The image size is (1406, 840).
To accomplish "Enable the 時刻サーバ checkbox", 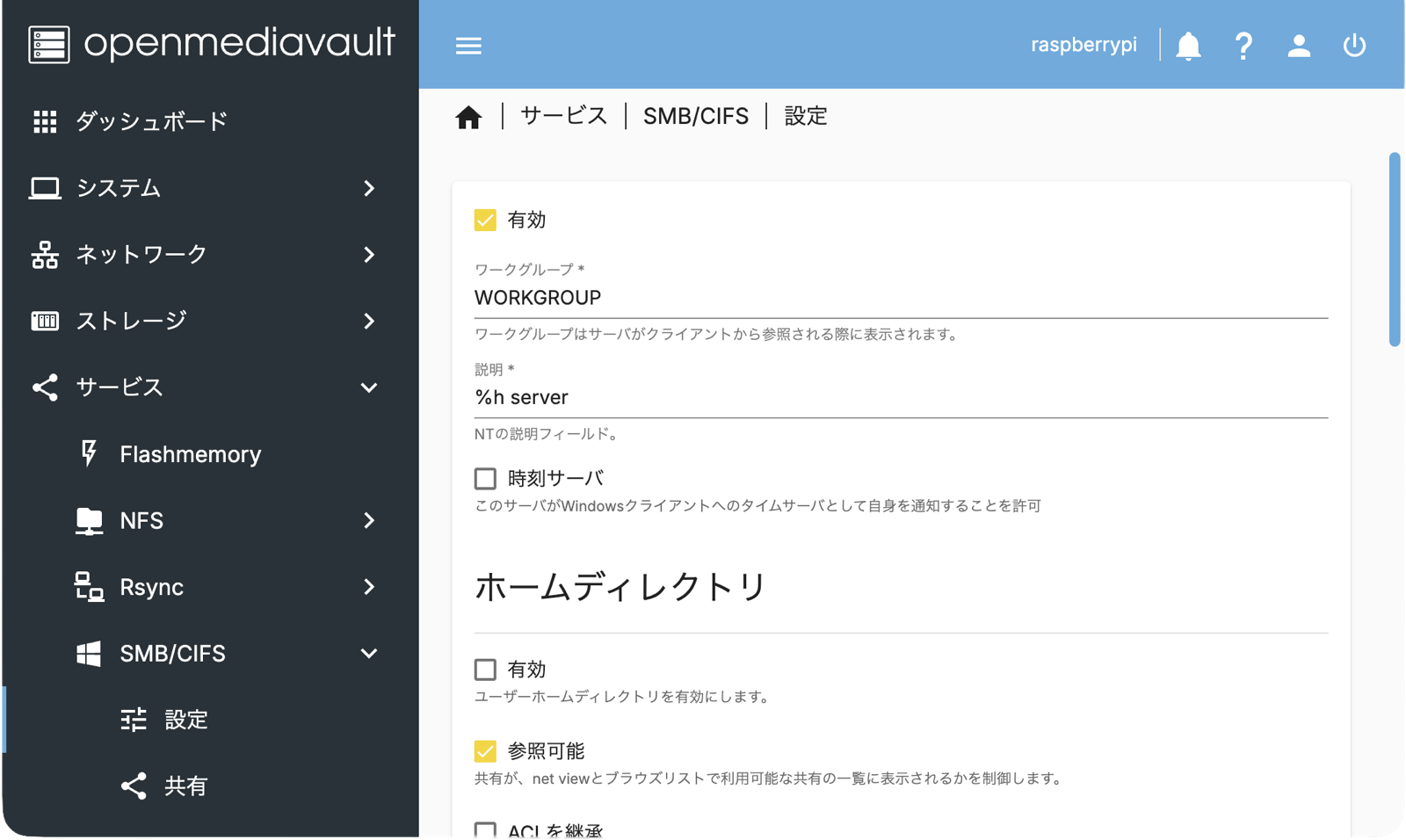I will (485, 479).
